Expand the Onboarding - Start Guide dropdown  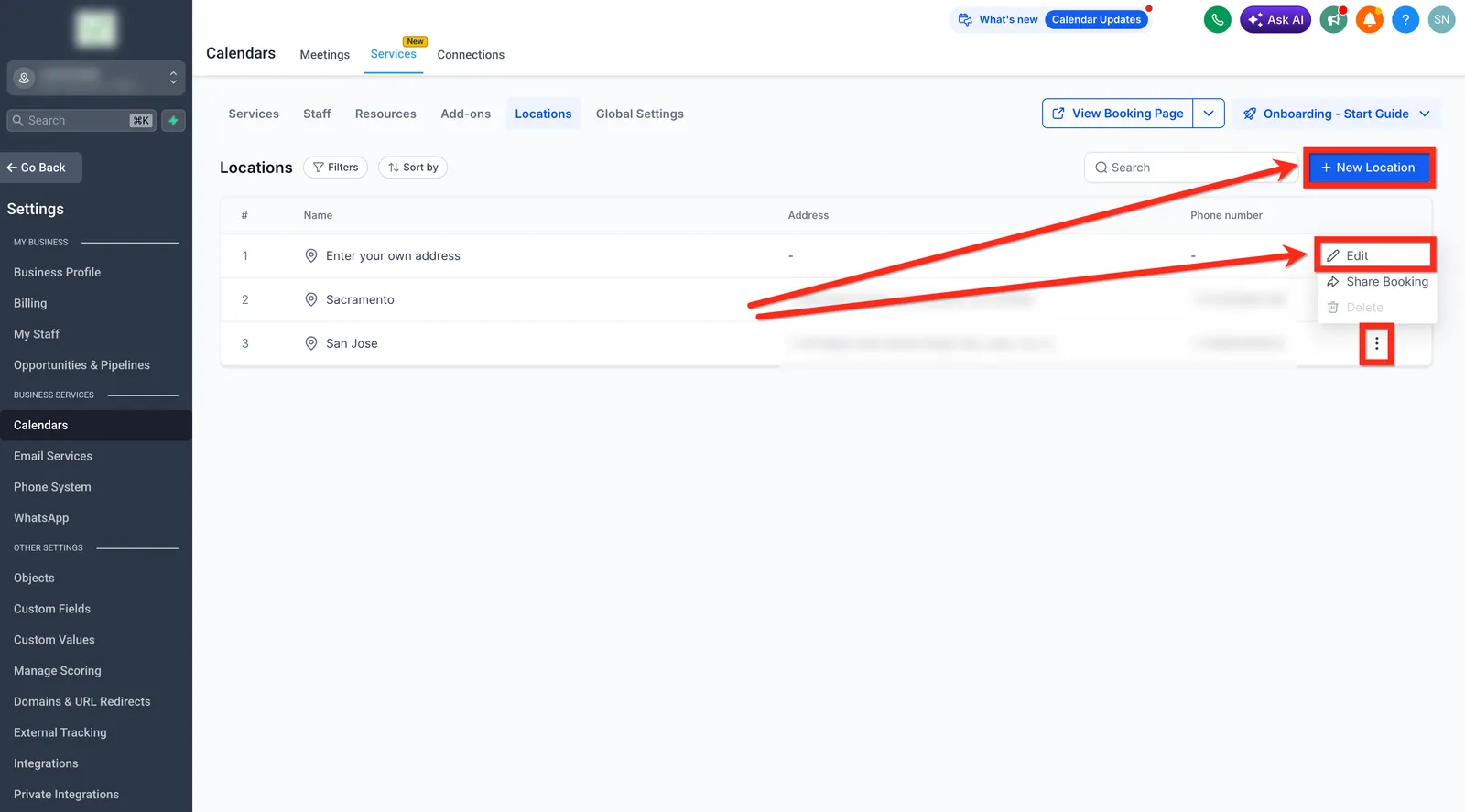(x=1336, y=114)
